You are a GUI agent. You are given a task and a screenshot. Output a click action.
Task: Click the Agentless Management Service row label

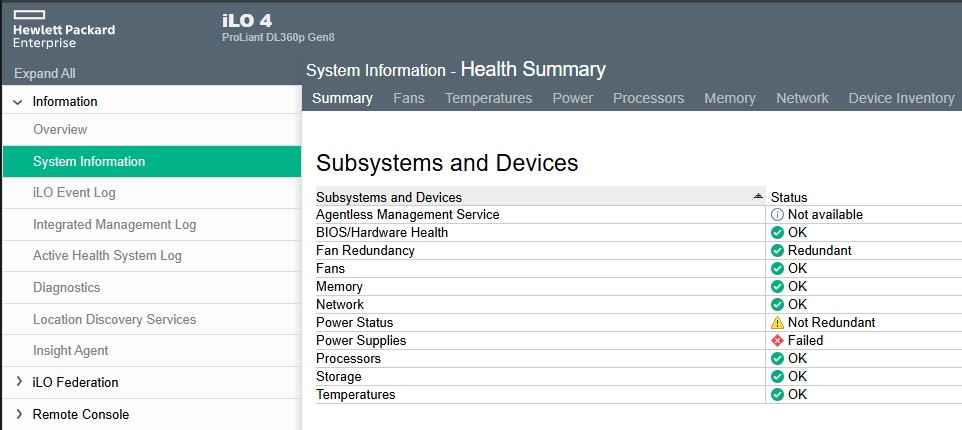pos(407,215)
